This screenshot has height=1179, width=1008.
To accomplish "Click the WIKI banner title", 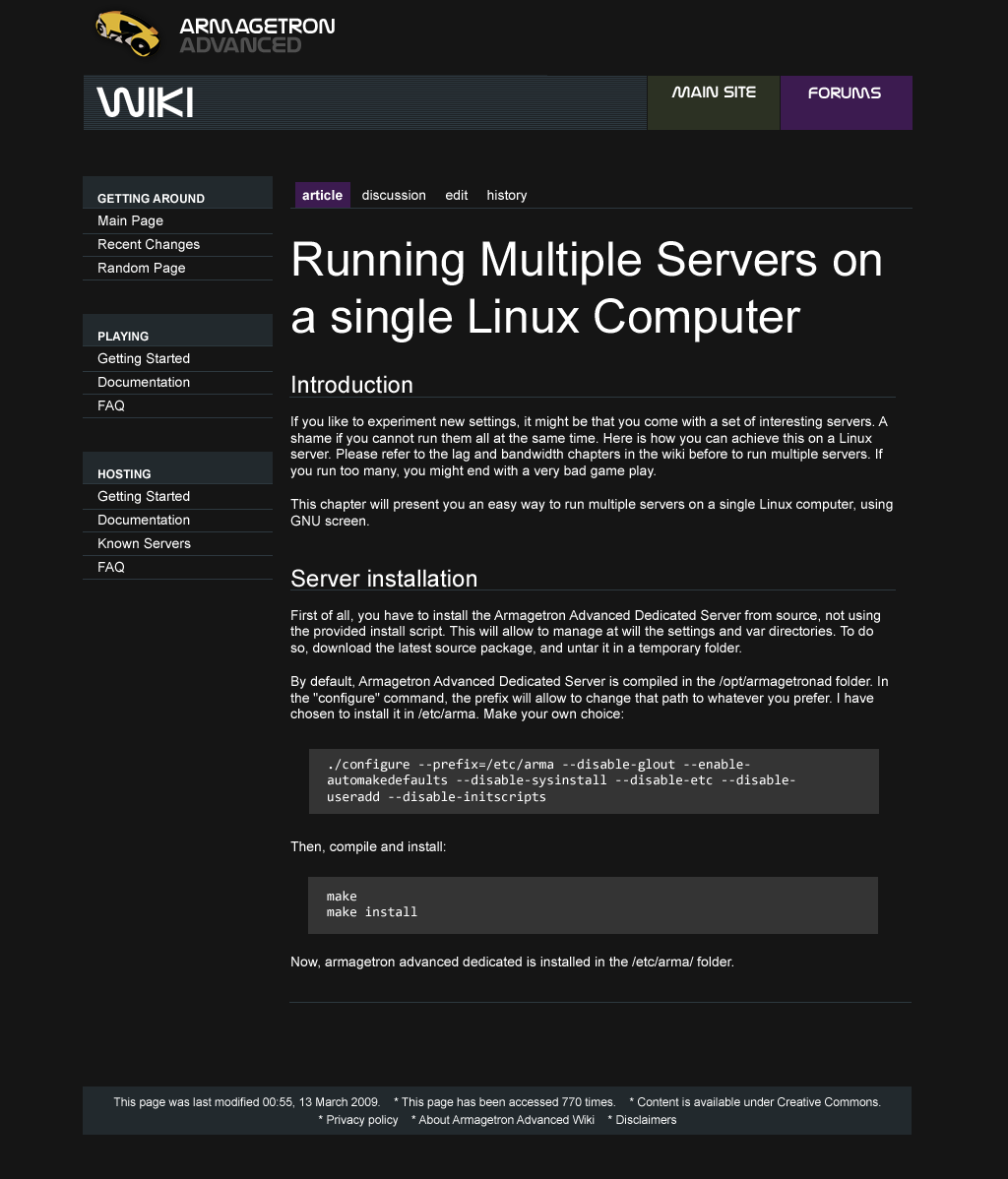I will click(145, 102).
